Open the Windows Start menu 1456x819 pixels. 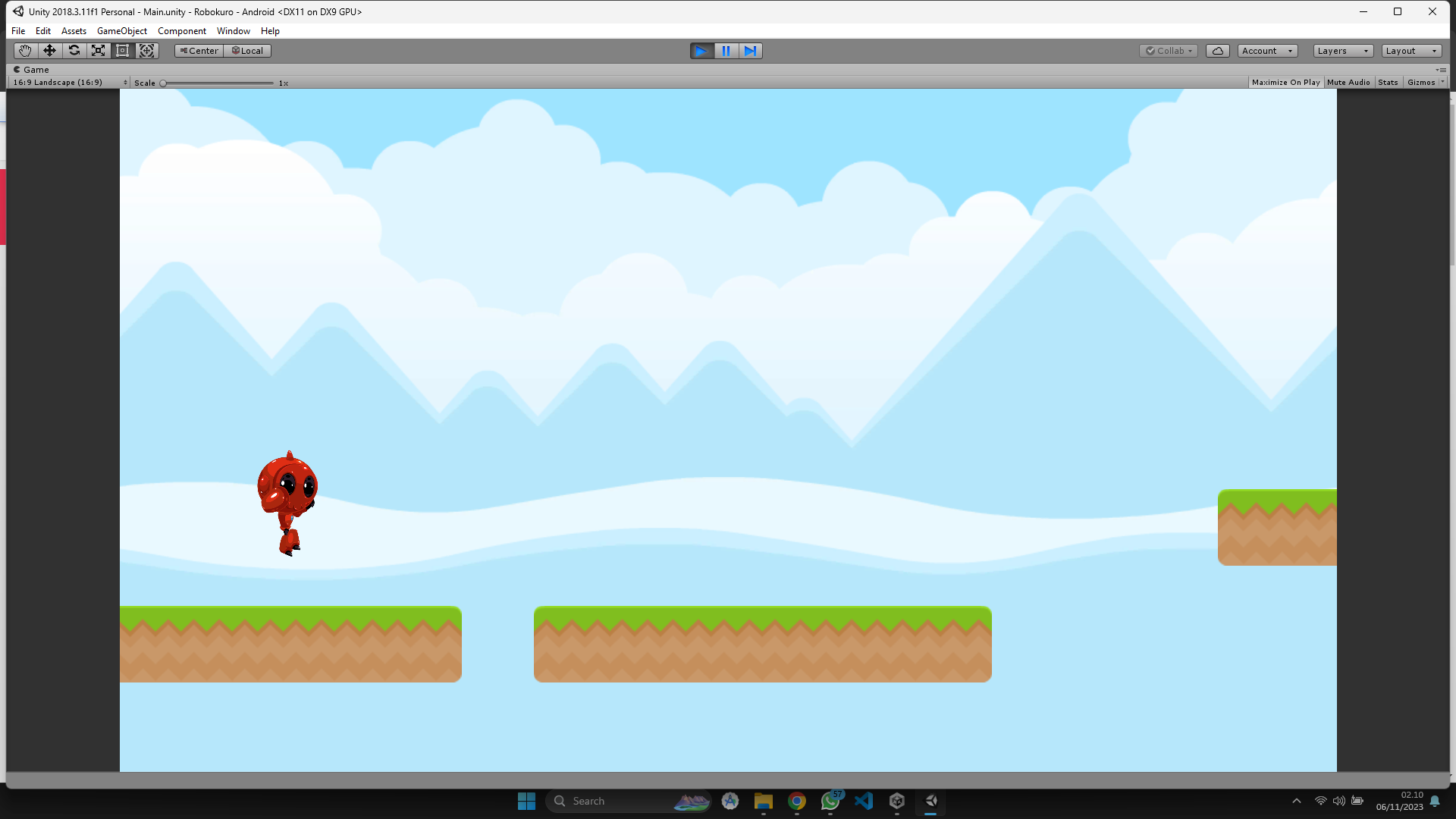click(526, 801)
